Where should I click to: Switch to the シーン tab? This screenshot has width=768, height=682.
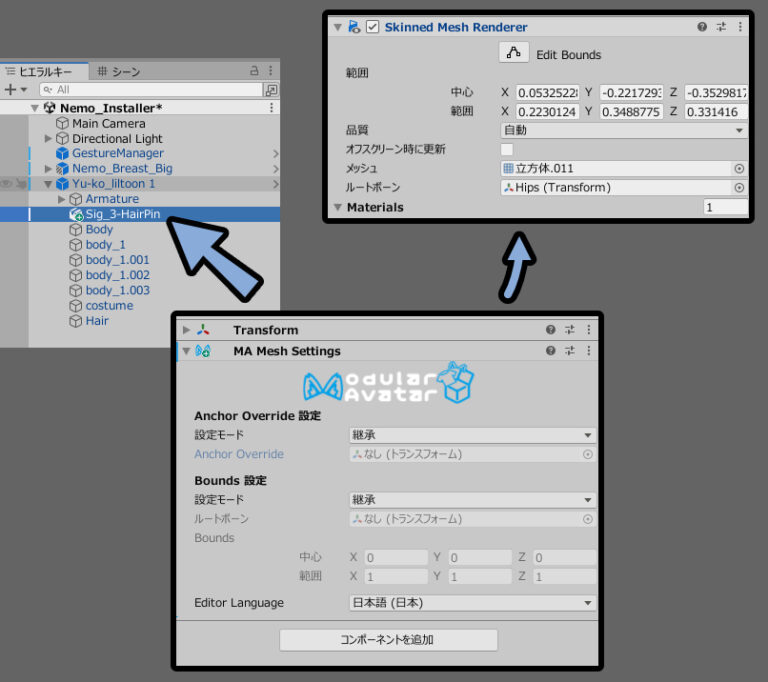coord(119,71)
